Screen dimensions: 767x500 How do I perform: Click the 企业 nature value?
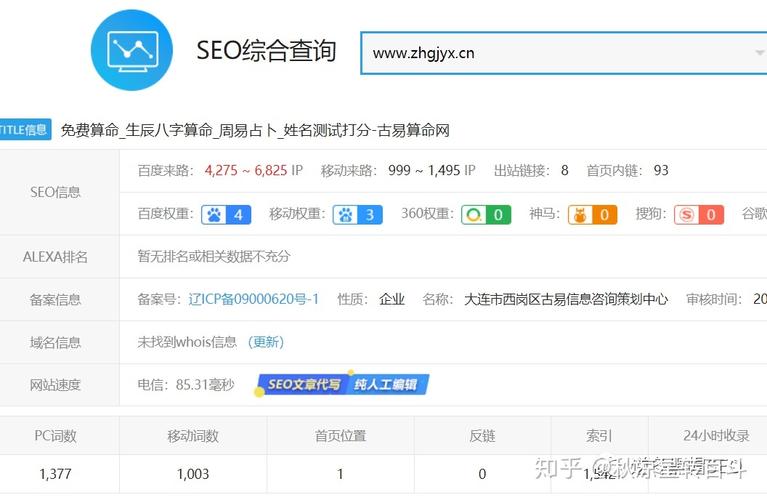pyautogui.click(x=392, y=299)
